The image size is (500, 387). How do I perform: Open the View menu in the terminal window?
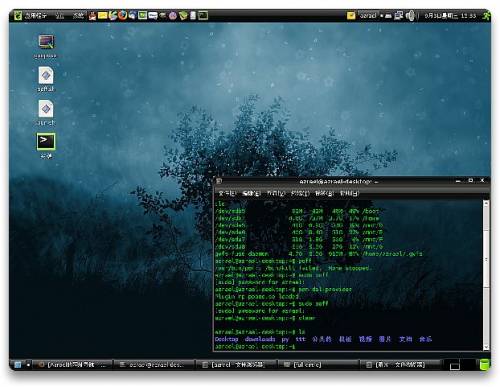click(276, 193)
